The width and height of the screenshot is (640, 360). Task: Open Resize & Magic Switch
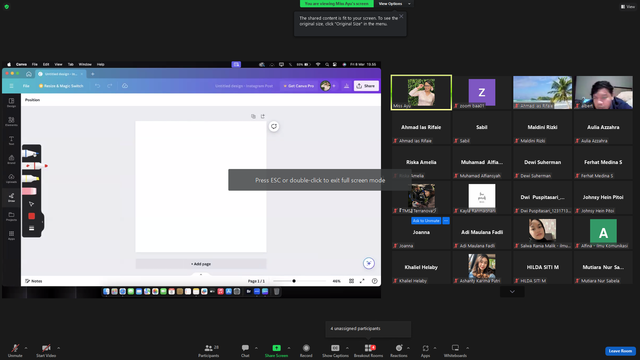pos(61,86)
